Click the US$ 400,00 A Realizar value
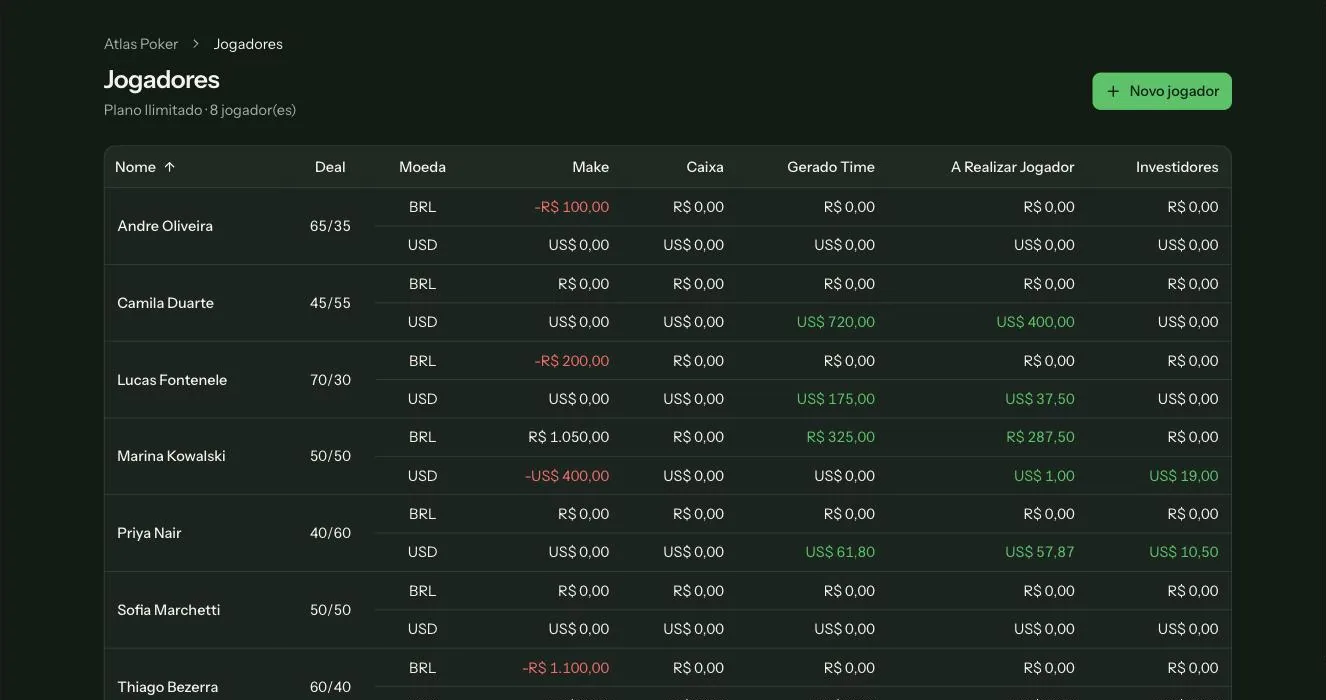1326x700 pixels. coord(1036,322)
